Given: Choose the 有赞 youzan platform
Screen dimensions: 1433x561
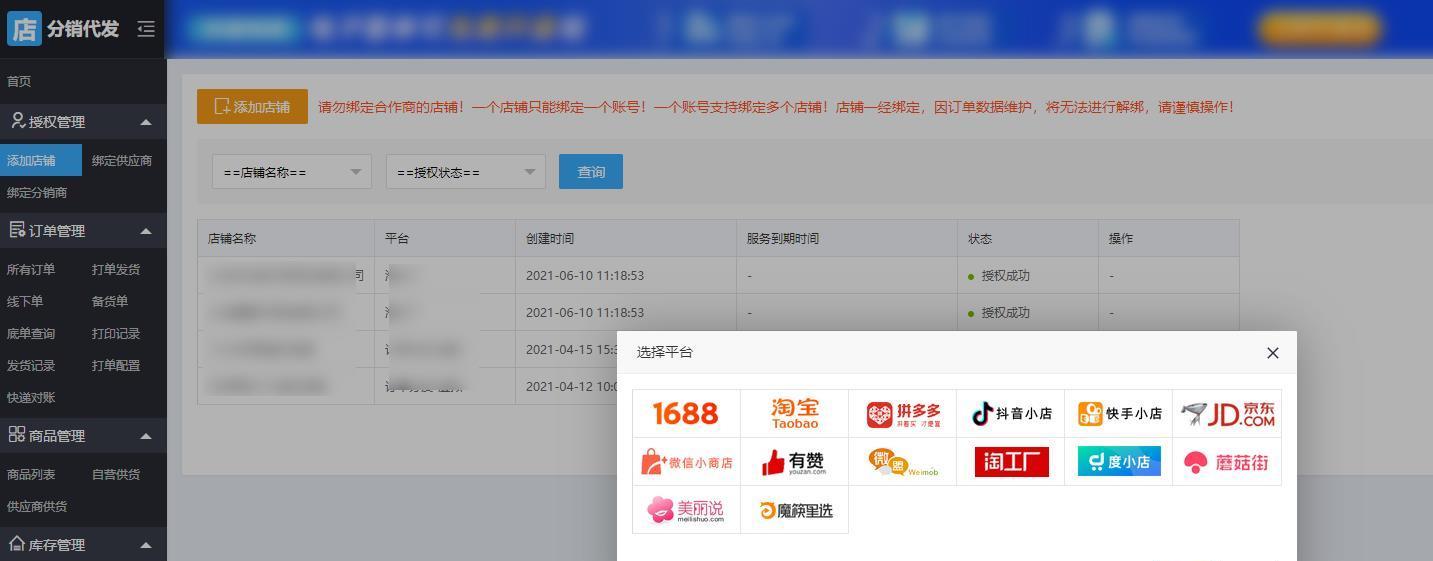Looking at the screenshot, I should [794, 462].
